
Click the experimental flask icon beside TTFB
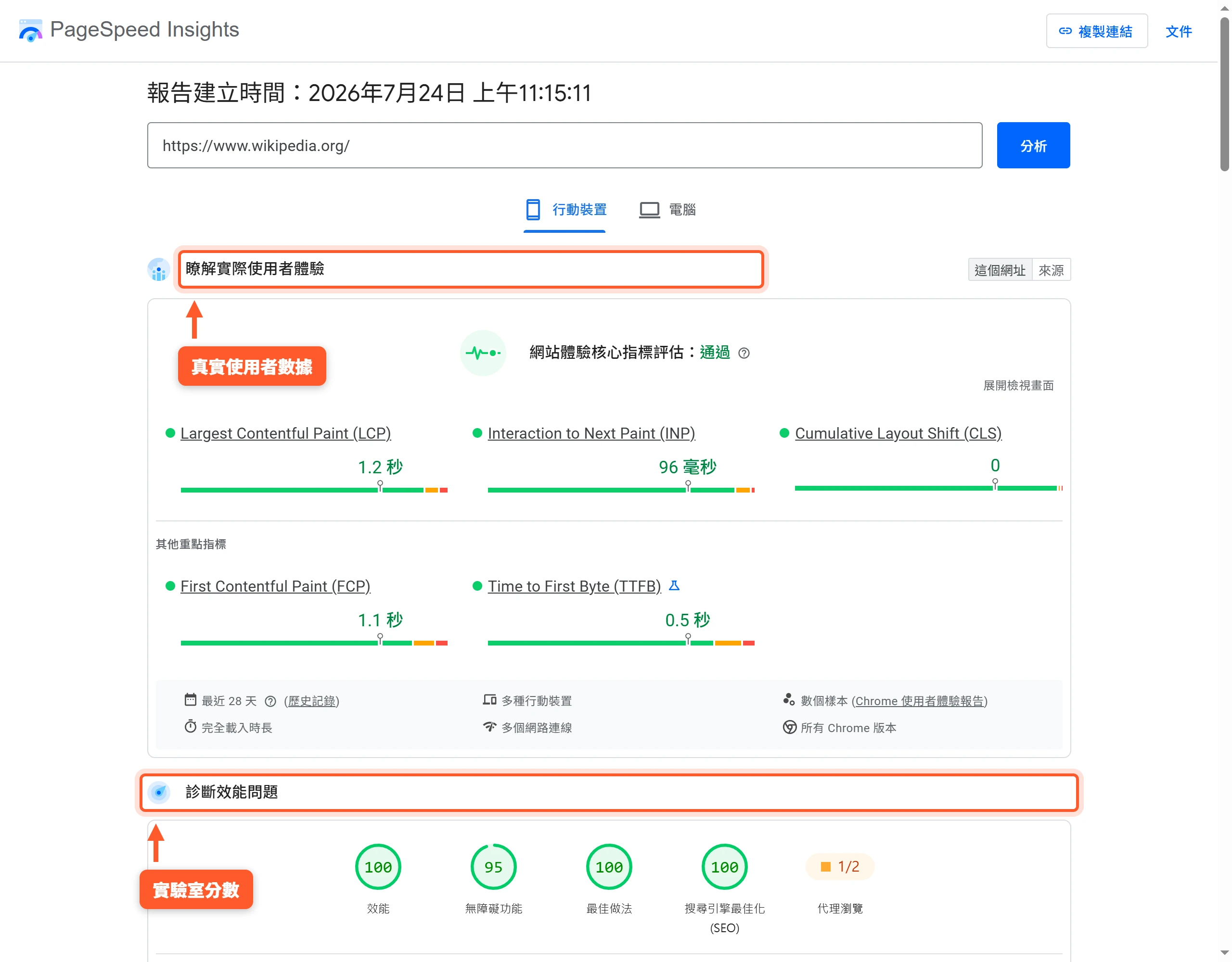coord(674,586)
